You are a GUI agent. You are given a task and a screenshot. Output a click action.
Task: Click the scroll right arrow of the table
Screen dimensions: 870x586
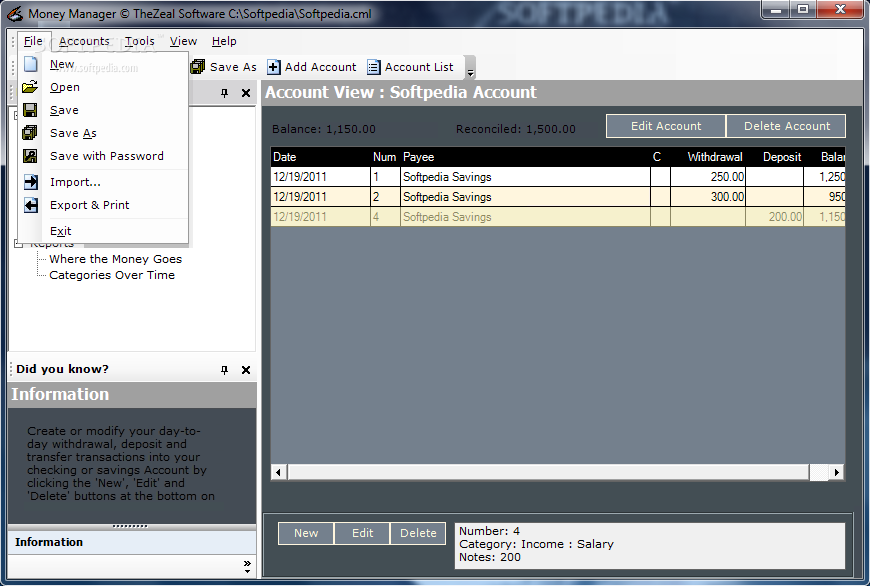coord(837,472)
